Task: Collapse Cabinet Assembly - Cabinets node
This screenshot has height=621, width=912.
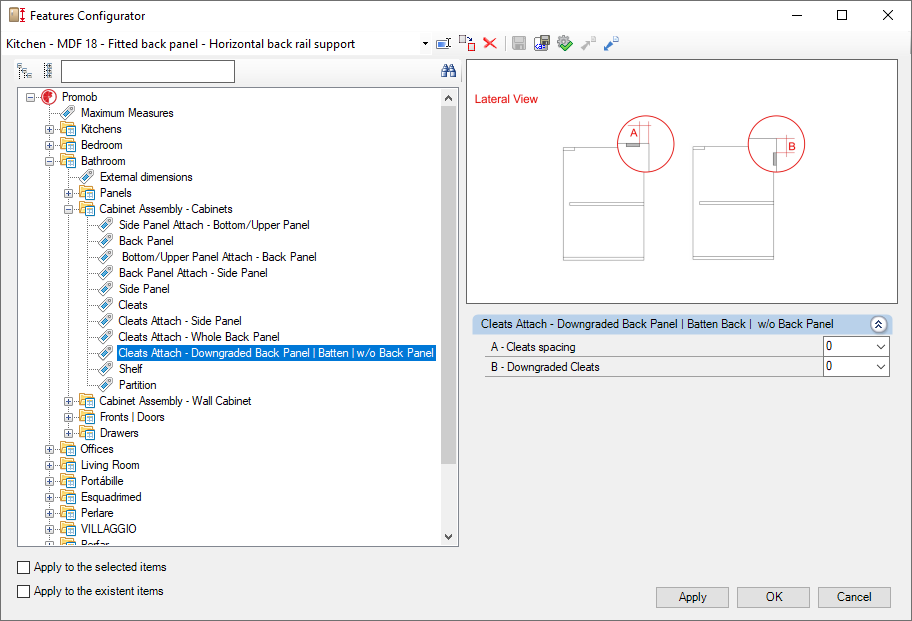Action: click(x=69, y=209)
